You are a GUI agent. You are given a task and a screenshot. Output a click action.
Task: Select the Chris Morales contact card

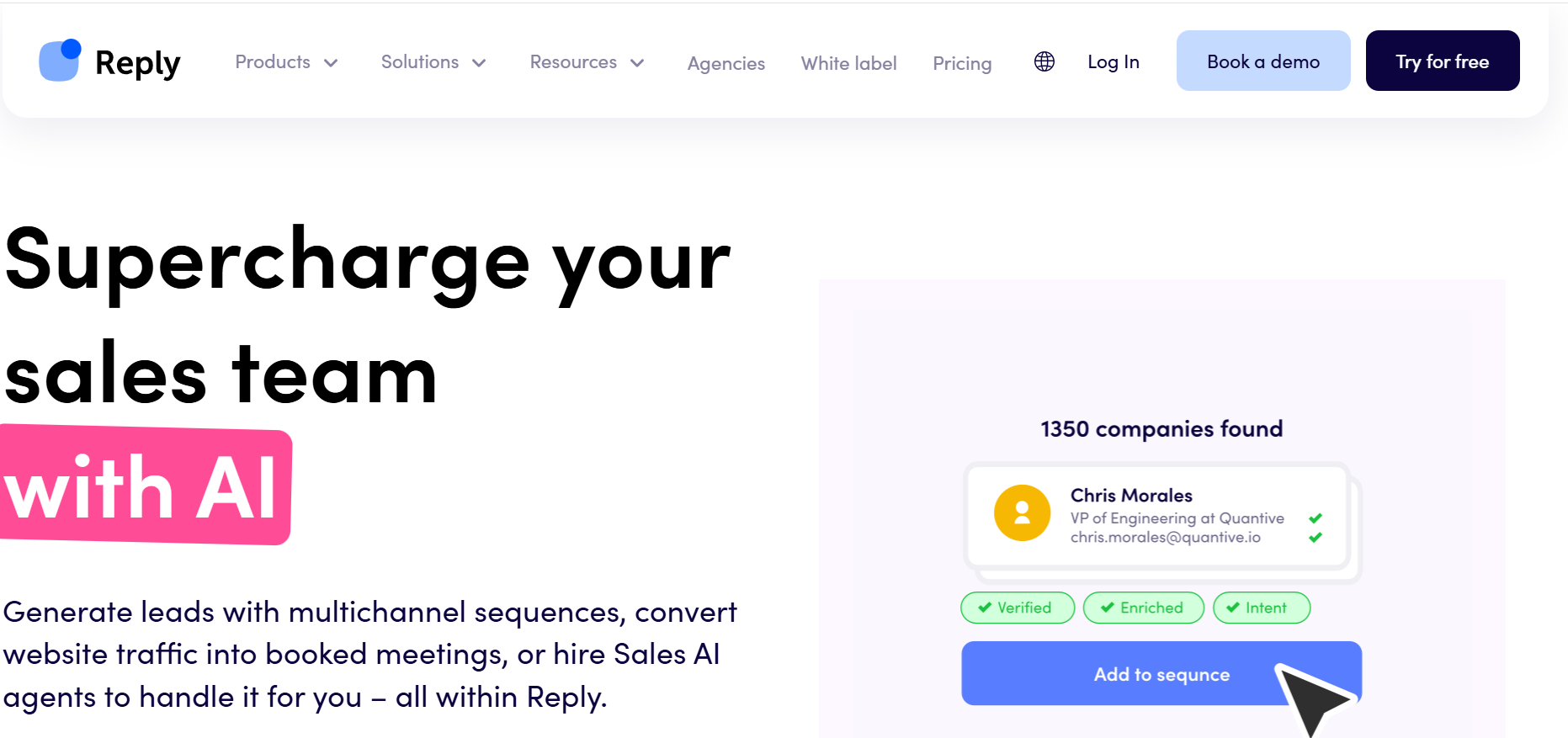[1158, 515]
